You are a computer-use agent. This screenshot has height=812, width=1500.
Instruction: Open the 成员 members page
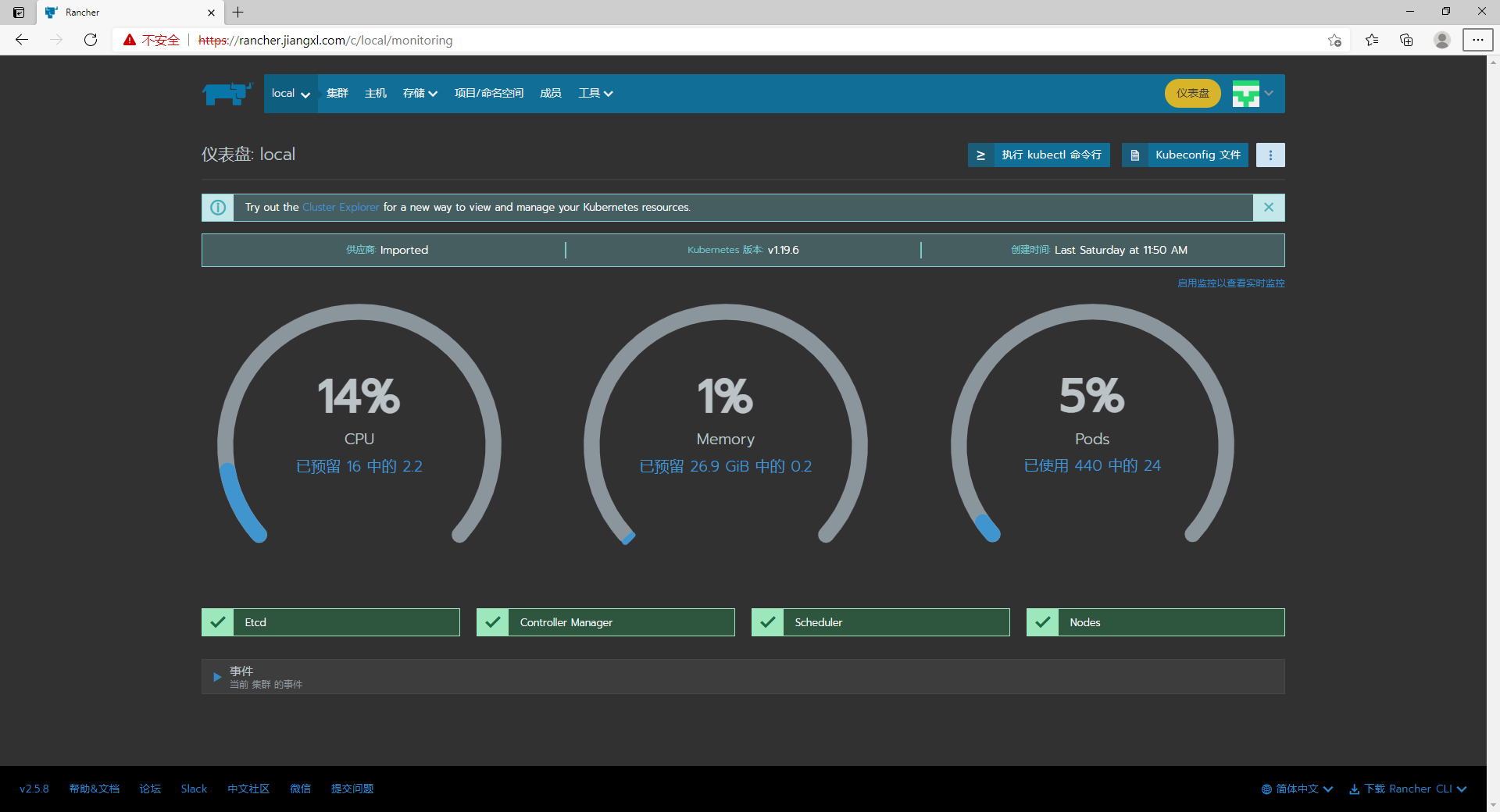(x=551, y=94)
